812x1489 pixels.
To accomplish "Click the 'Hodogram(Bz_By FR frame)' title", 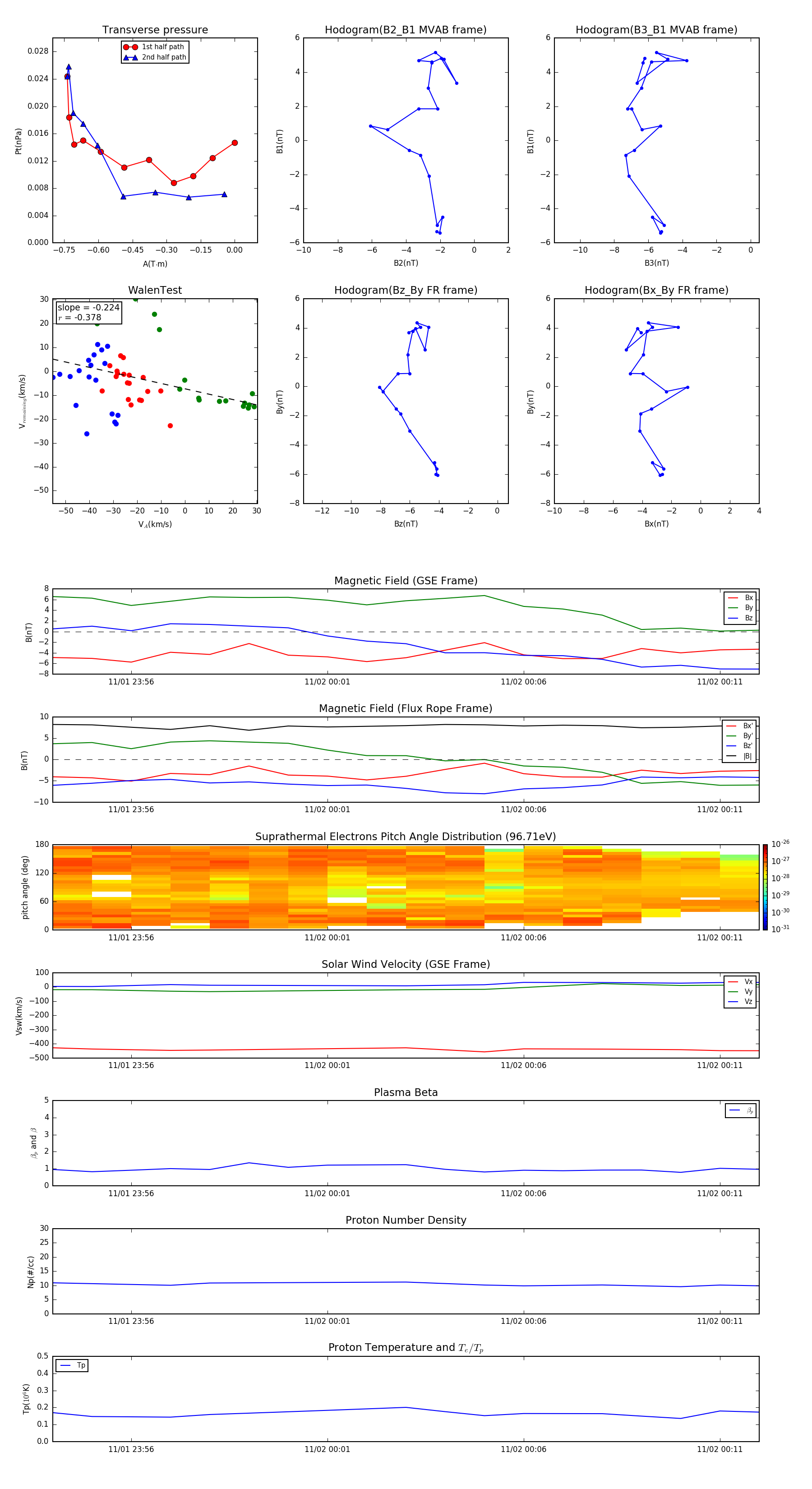I will [x=406, y=290].
